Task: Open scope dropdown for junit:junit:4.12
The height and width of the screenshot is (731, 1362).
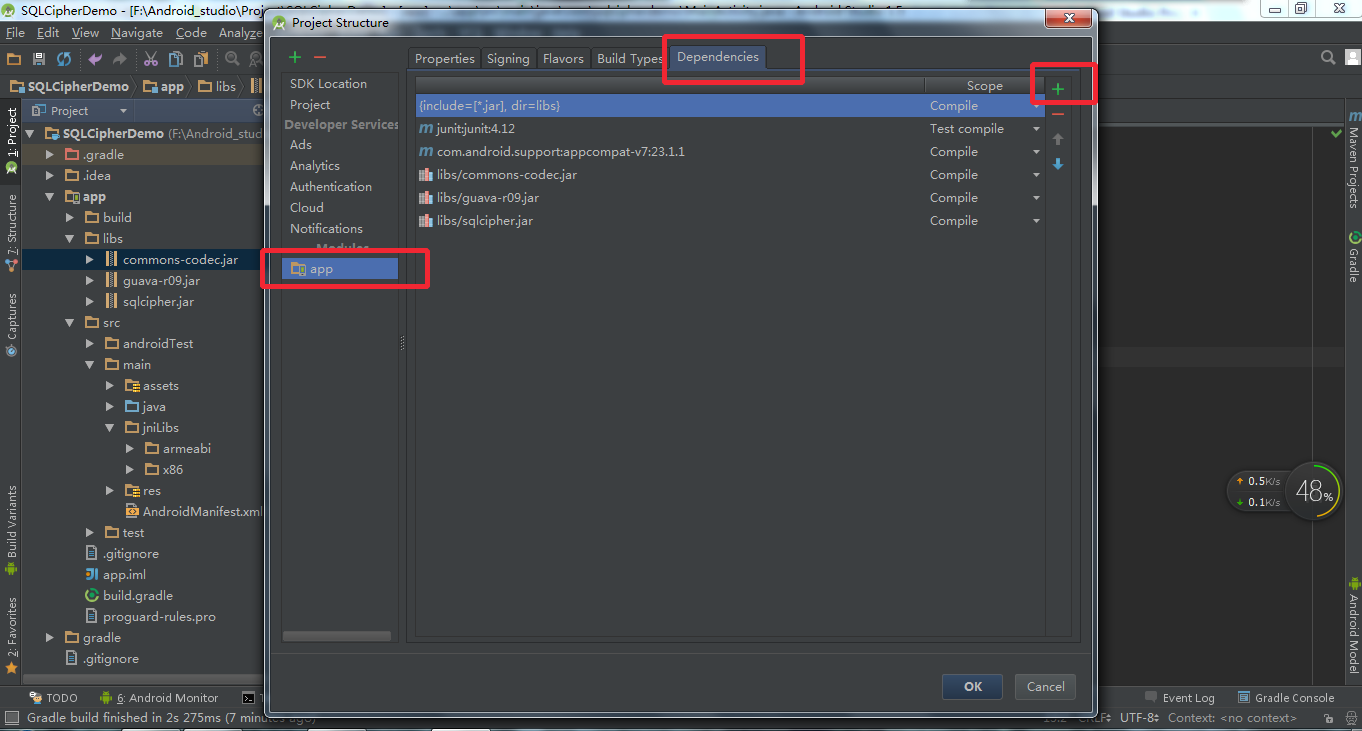Action: click(1036, 129)
